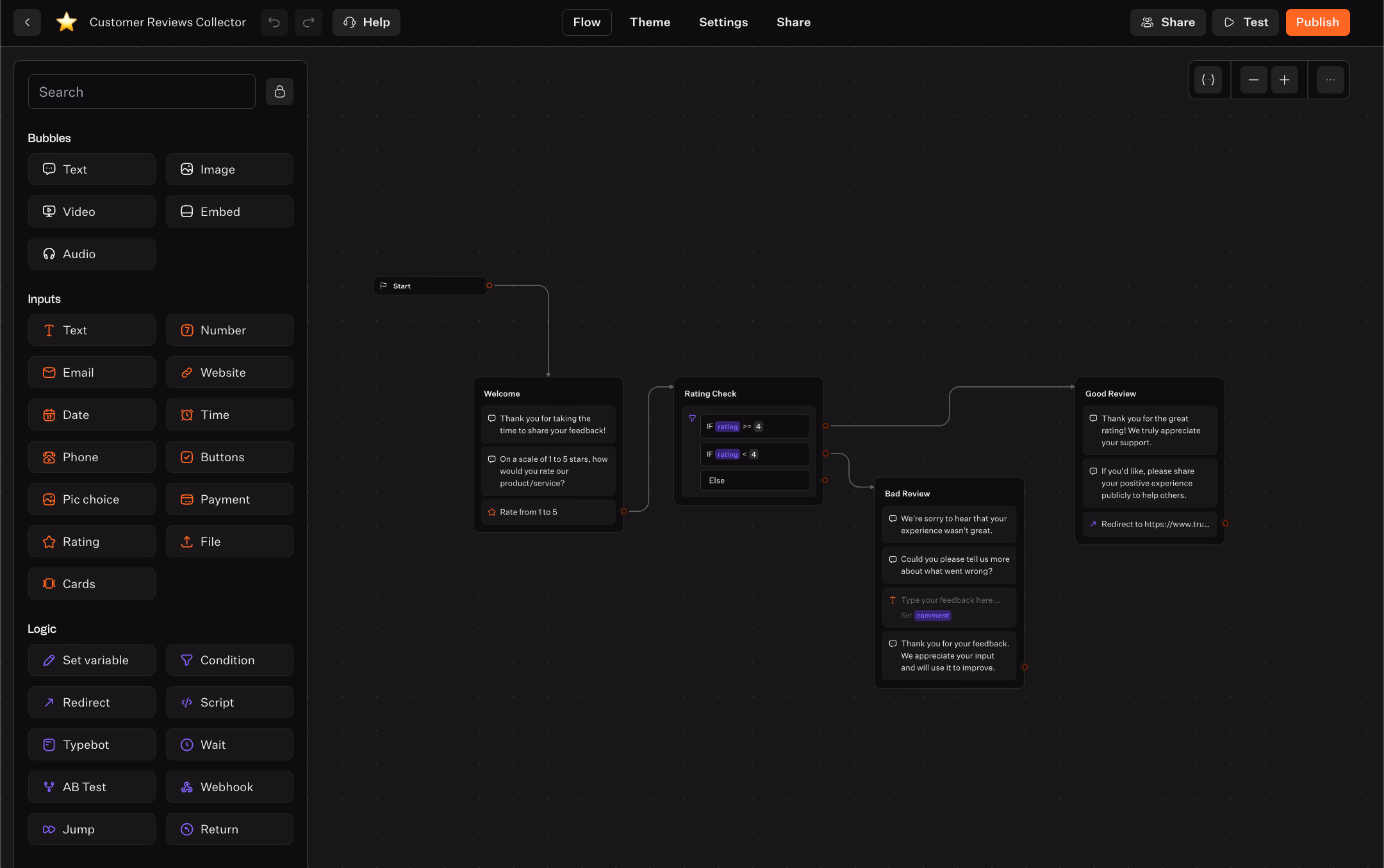
Task: Click the undo arrow icon
Action: coord(274,22)
